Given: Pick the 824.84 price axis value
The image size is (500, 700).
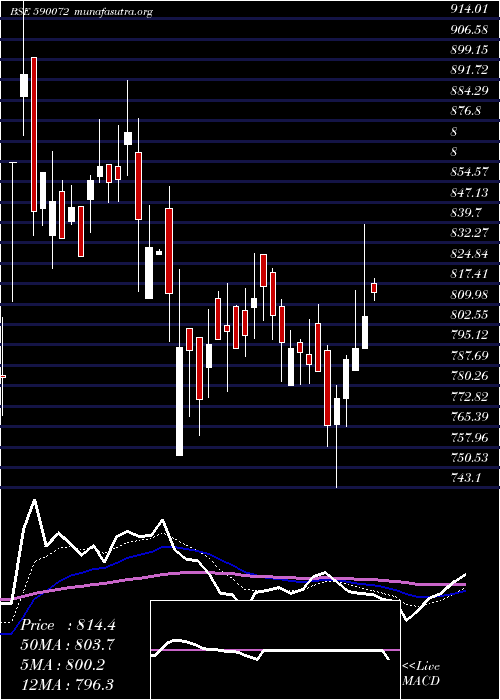Looking at the screenshot, I should [469, 254].
